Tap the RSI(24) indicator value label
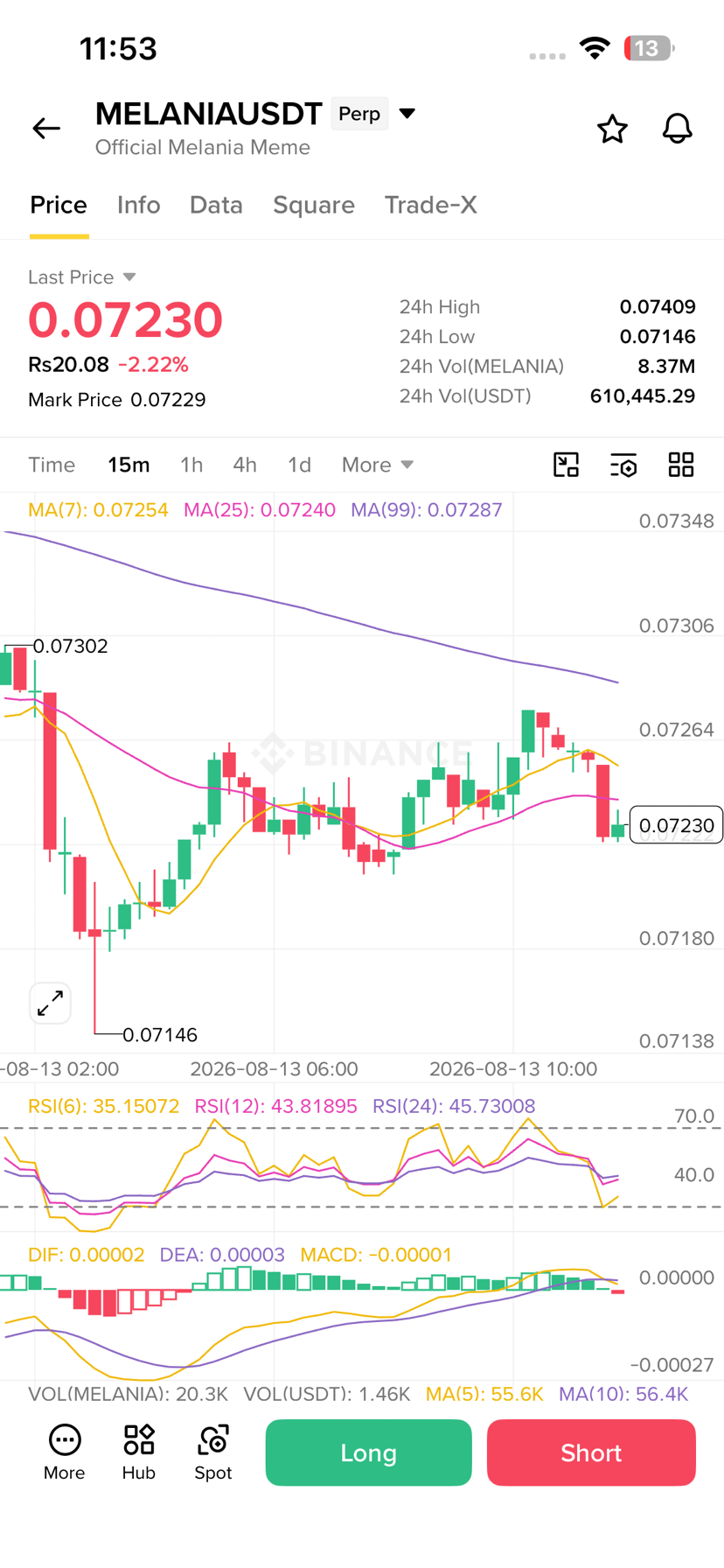This screenshot has width=724, height=1568. tap(454, 1106)
